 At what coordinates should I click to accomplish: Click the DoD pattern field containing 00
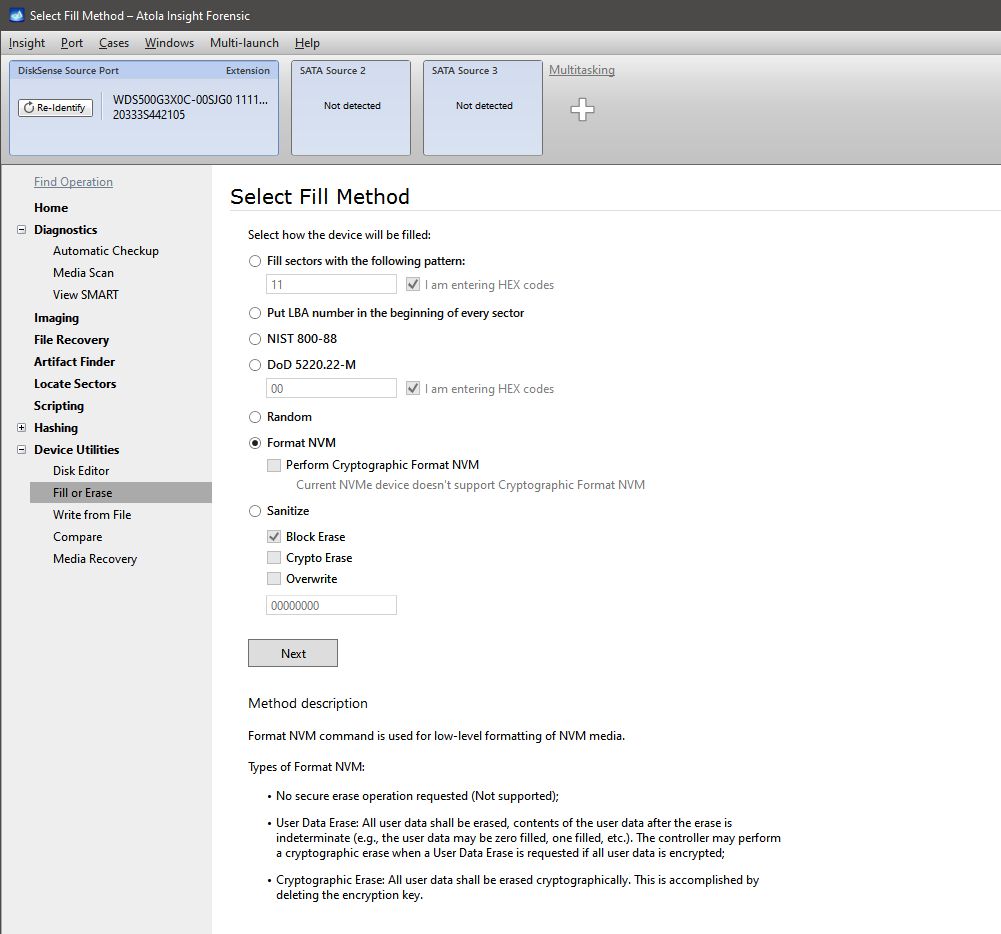331,388
